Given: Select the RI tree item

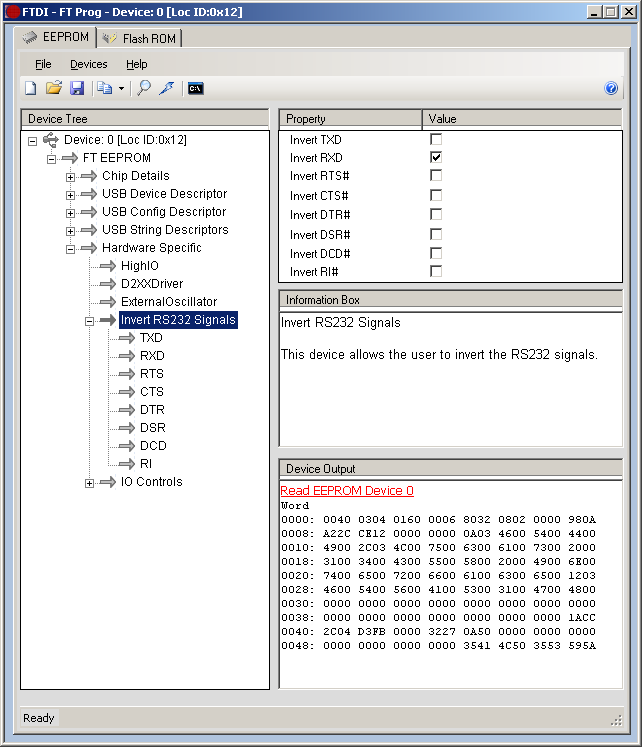Looking at the screenshot, I should coord(146,464).
